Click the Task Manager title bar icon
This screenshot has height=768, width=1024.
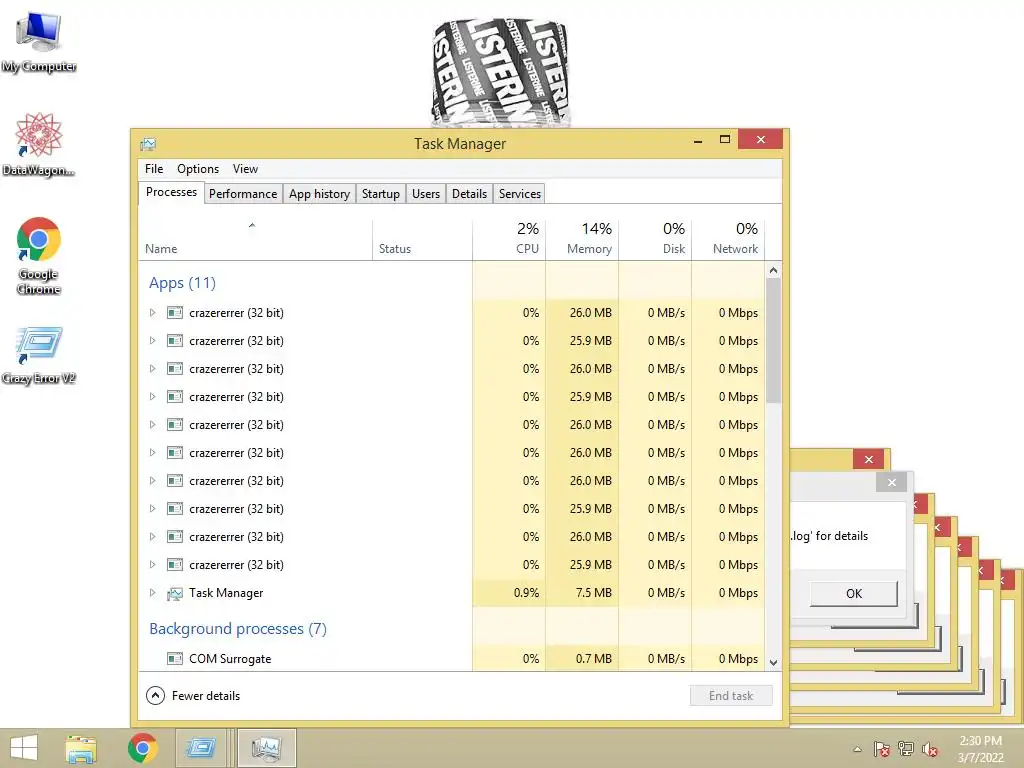[x=148, y=144]
